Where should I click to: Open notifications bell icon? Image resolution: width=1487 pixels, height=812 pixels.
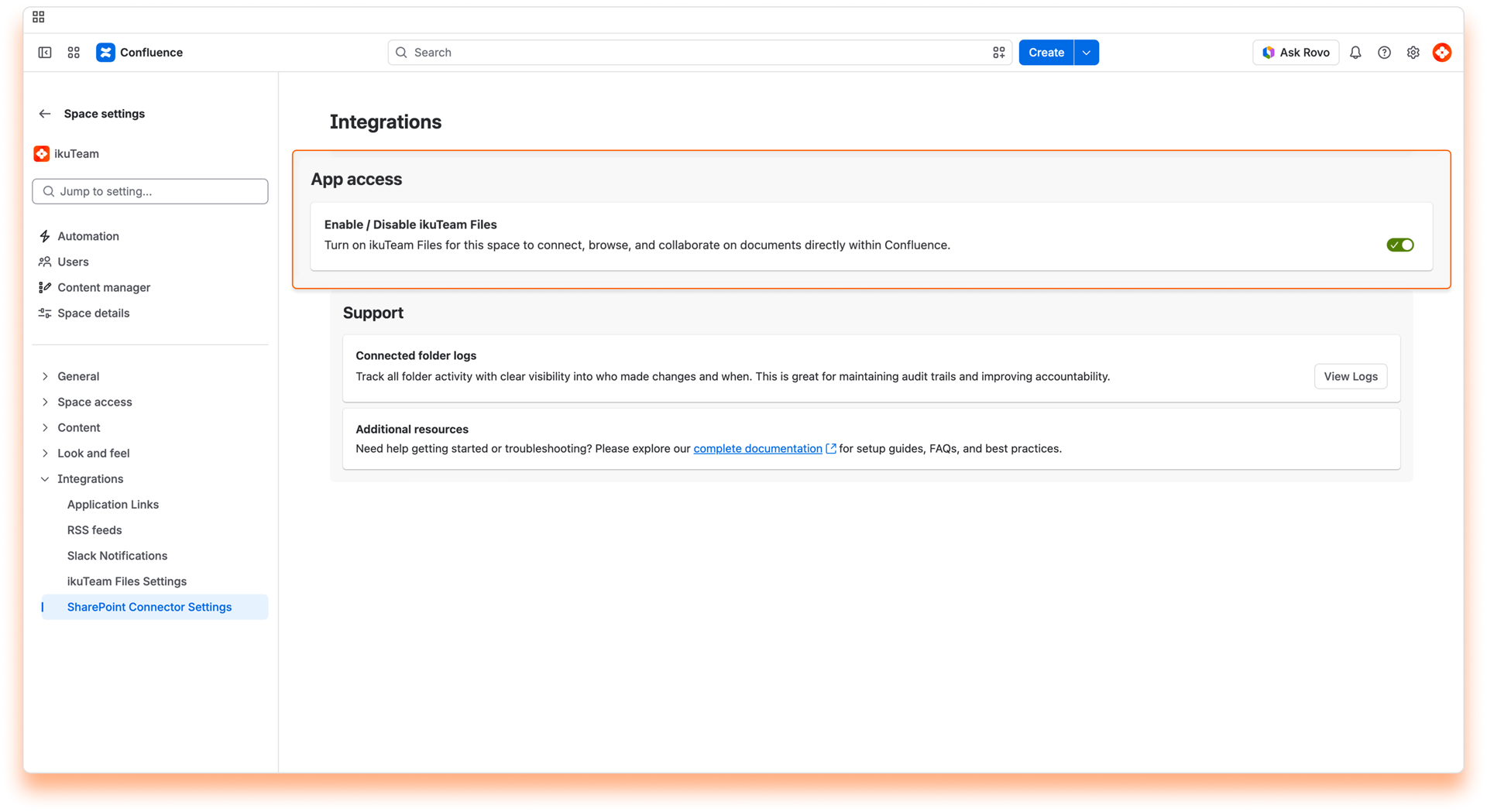(1355, 53)
